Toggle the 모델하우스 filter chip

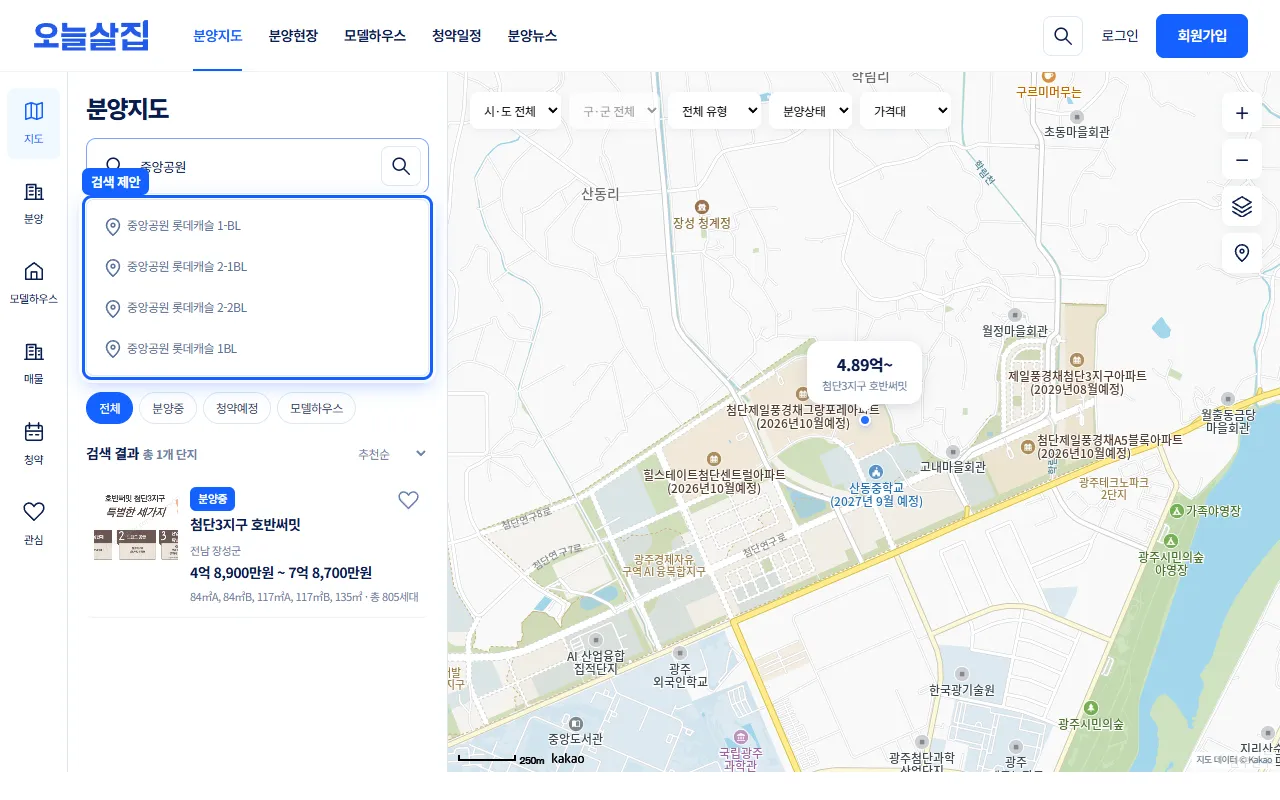[x=316, y=408]
